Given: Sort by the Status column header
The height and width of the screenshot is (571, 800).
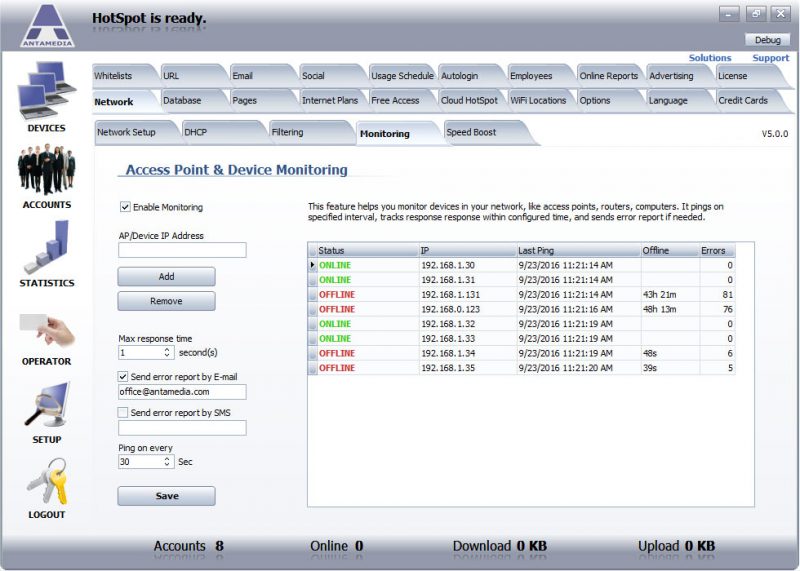Looking at the screenshot, I should coord(367,251).
